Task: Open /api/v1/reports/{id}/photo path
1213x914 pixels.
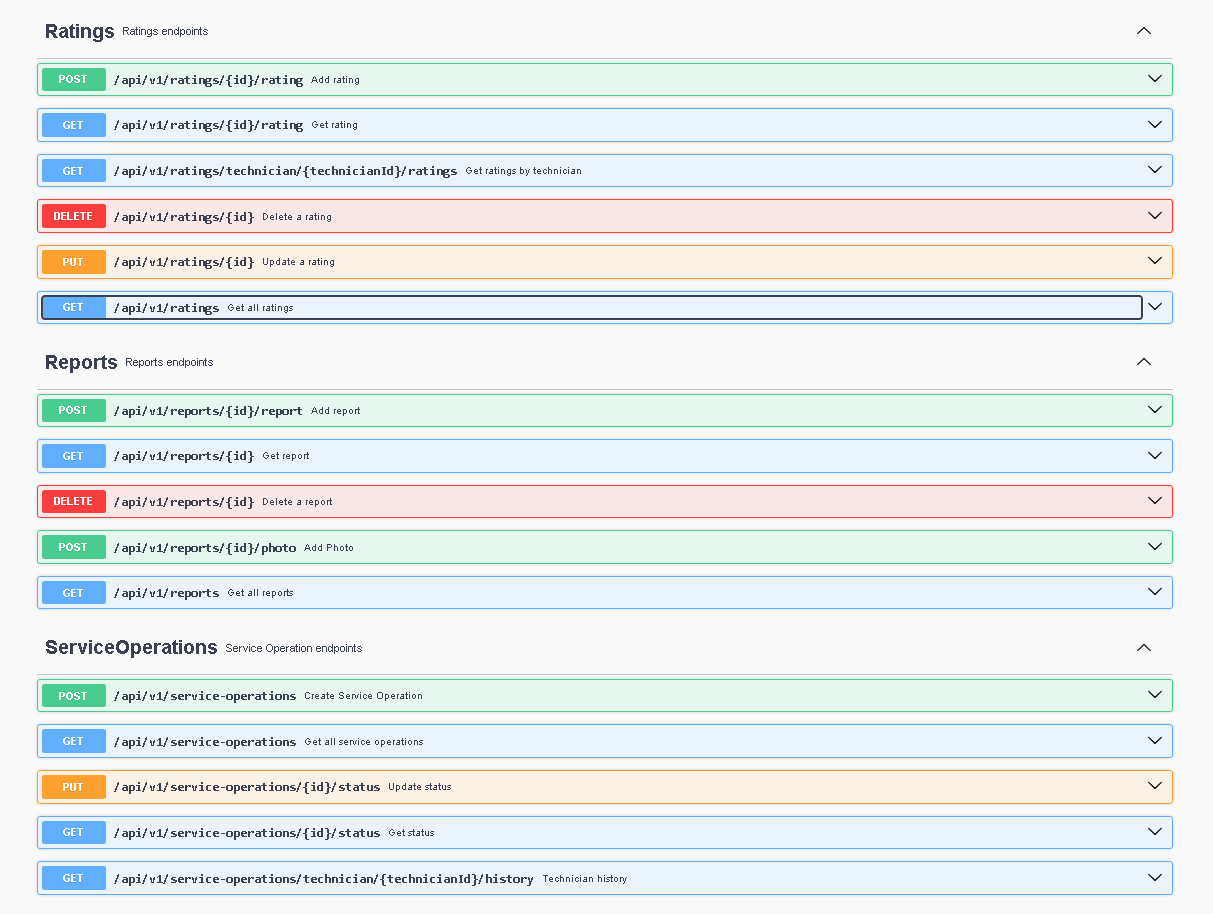Action: click(x=205, y=548)
